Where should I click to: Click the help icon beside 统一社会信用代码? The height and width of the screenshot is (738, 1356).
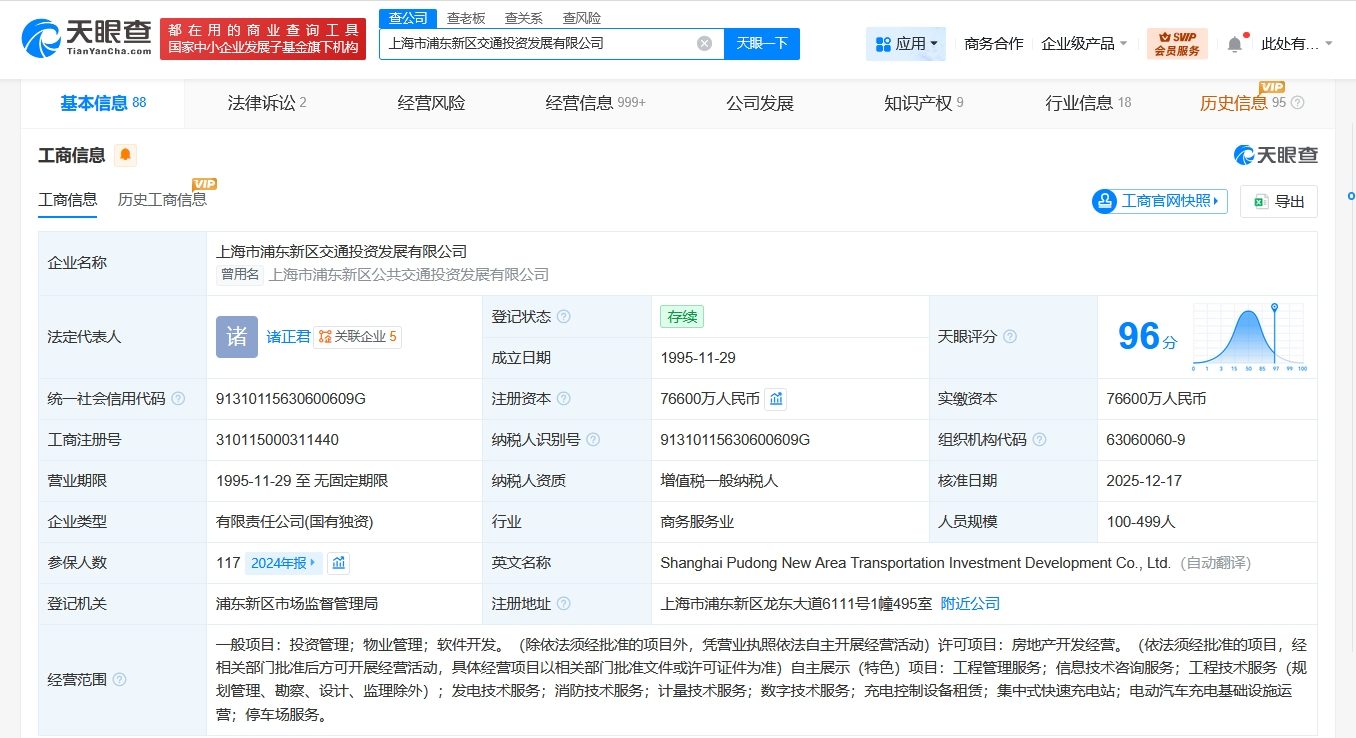178,398
